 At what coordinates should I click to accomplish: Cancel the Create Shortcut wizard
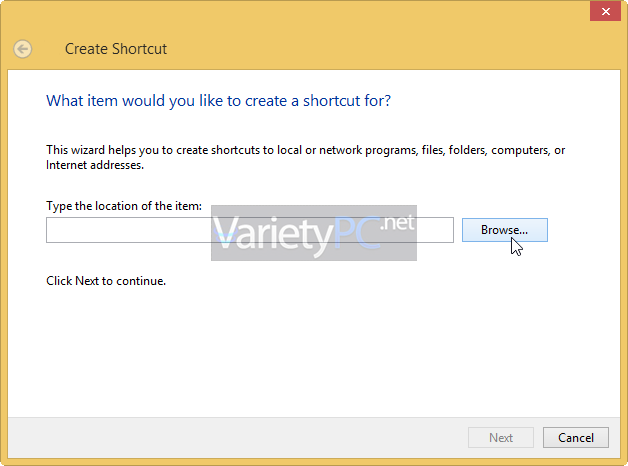pos(576,438)
